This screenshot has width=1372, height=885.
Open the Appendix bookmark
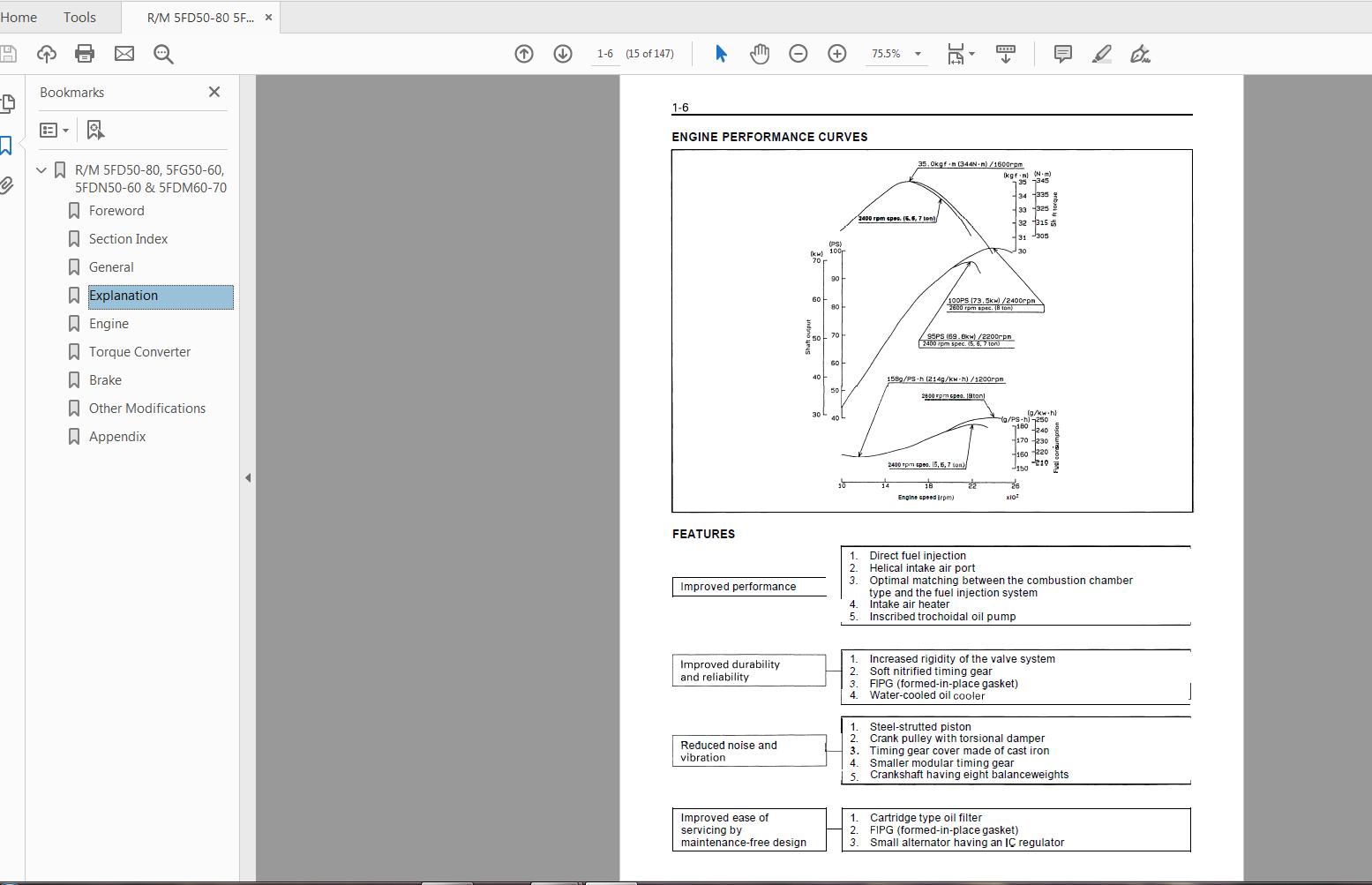(117, 437)
